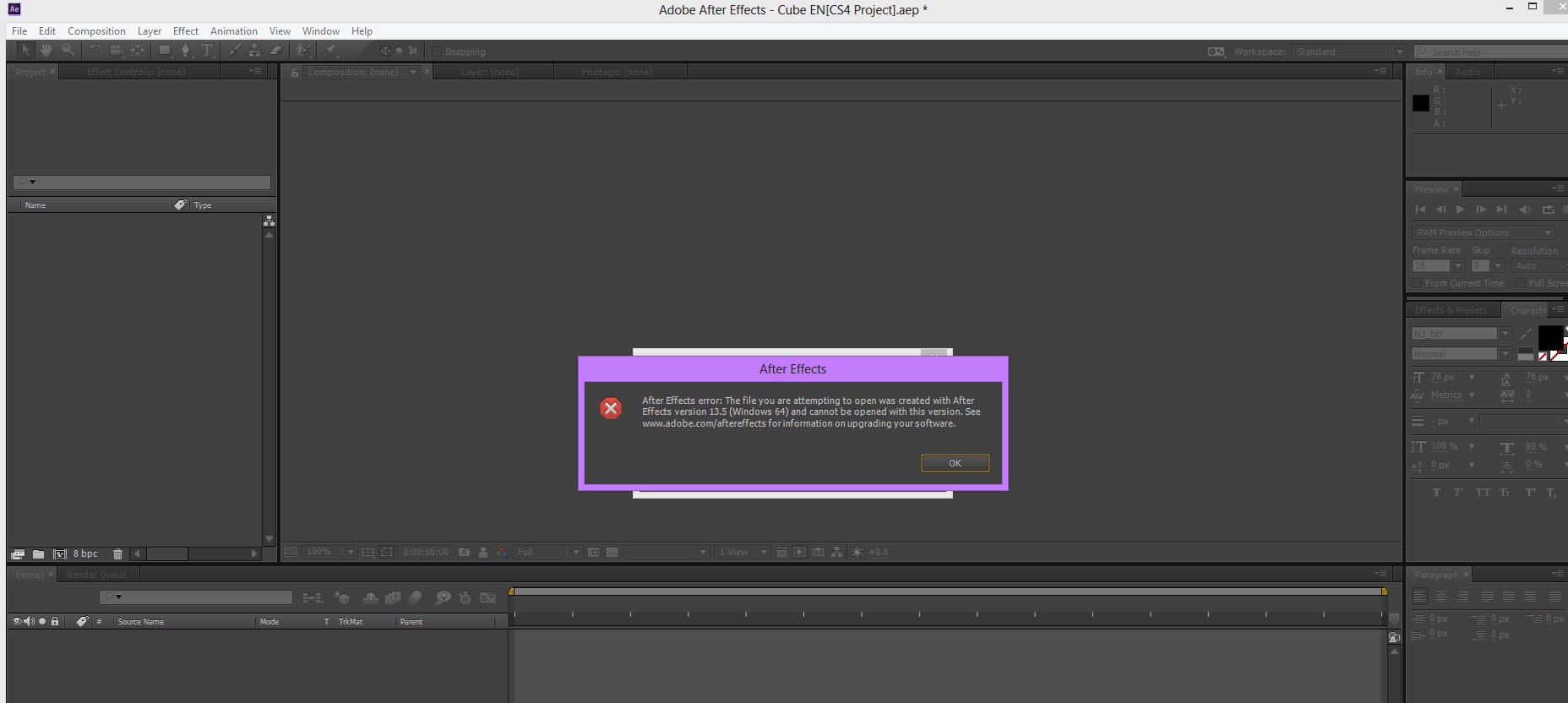This screenshot has width=1568, height=703.
Task: Click the 8 bpc color depth label
Action: [x=85, y=554]
